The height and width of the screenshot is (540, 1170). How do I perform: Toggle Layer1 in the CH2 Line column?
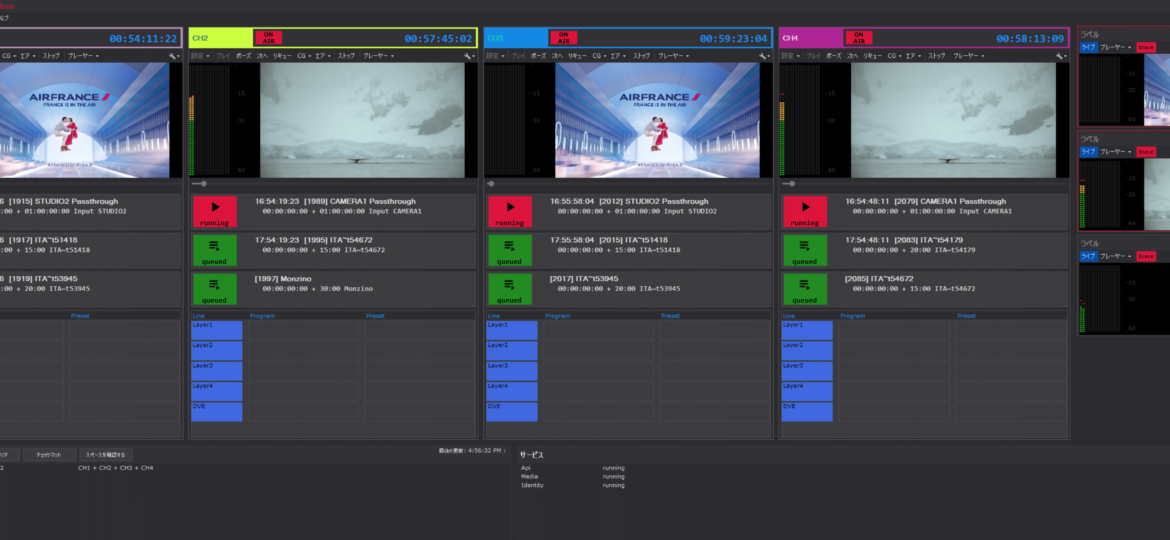click(x=216, y=330)
